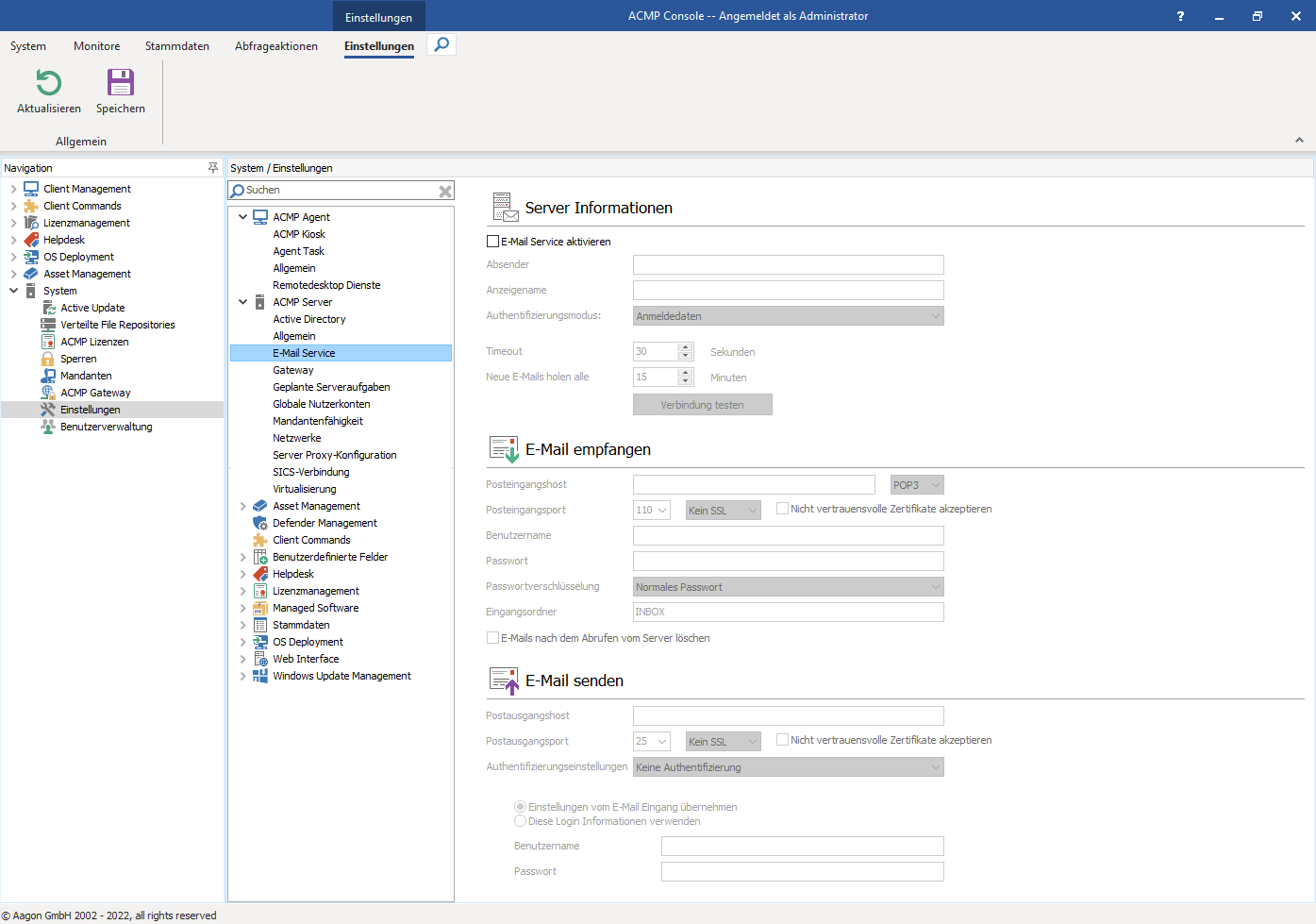1316x924 pixels.
Task: Open the ribbon search magnifier icon
Action: click(x=441, y=45)
